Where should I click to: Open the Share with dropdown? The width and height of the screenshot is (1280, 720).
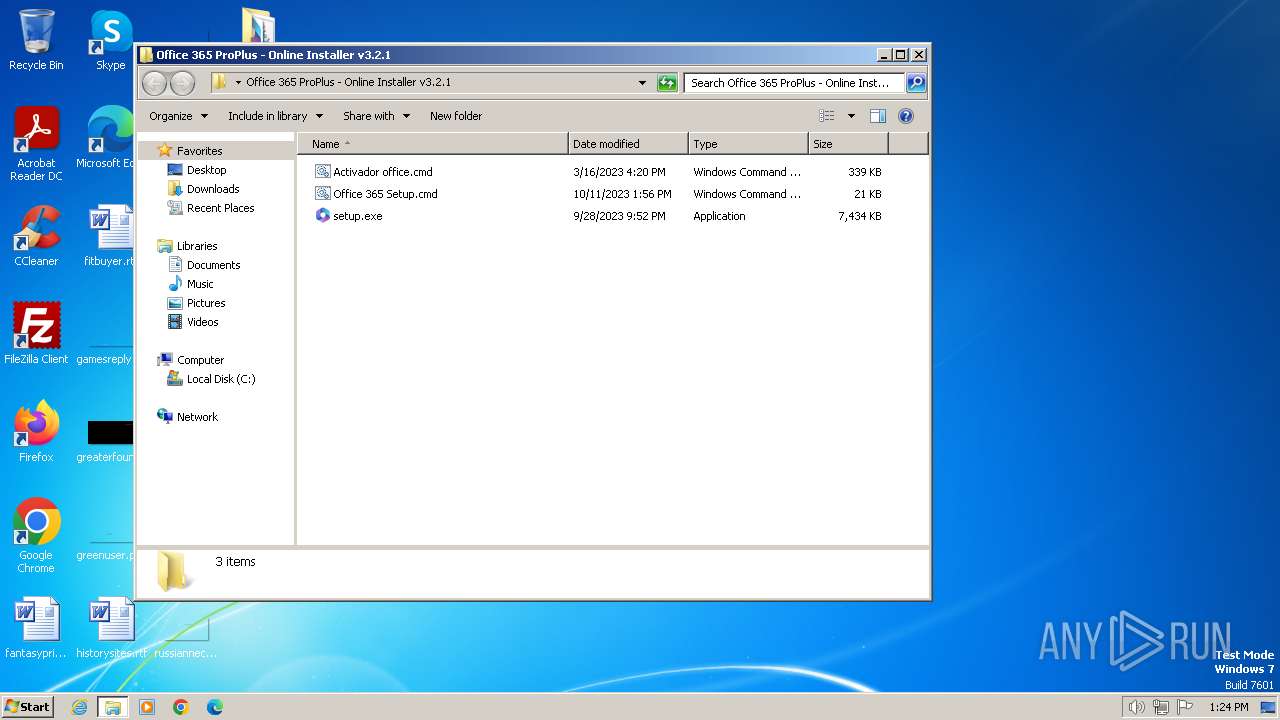click(376, 116)
